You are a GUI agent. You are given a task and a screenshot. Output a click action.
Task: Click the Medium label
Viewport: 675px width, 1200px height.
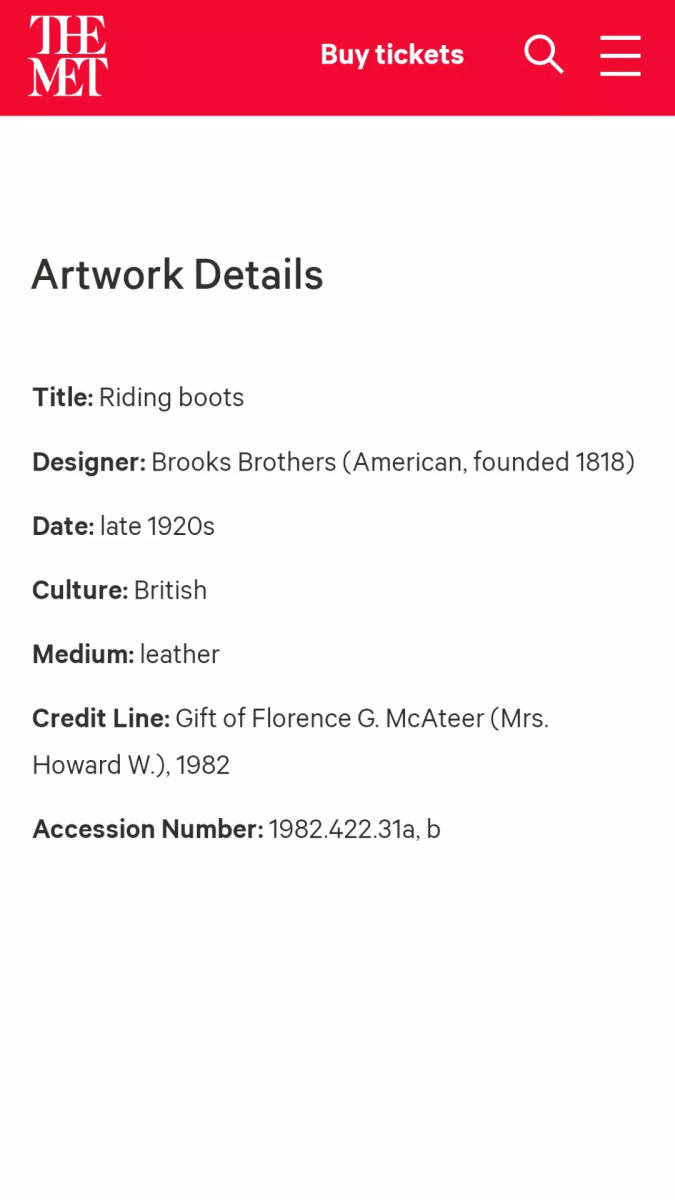(x=83, y=654)
